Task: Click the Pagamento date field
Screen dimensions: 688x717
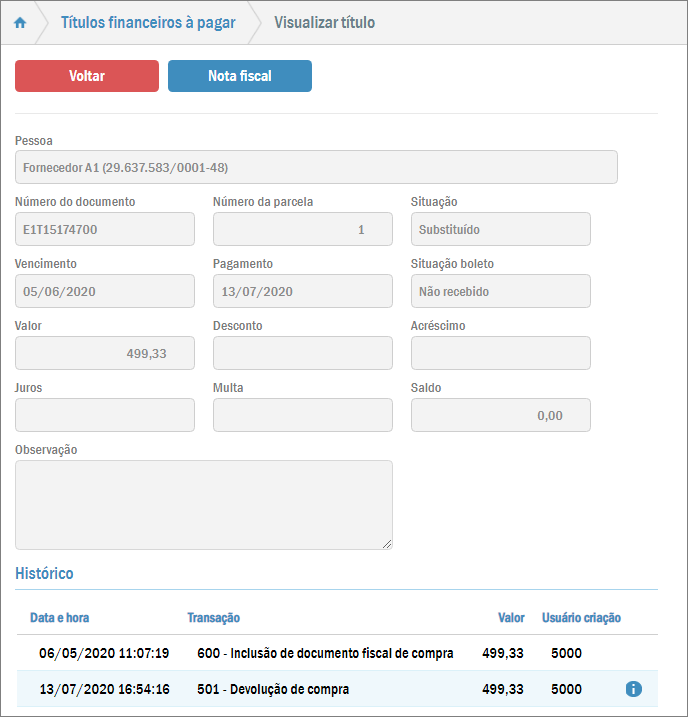Action: pyautogui.click(x=302, y=291)
